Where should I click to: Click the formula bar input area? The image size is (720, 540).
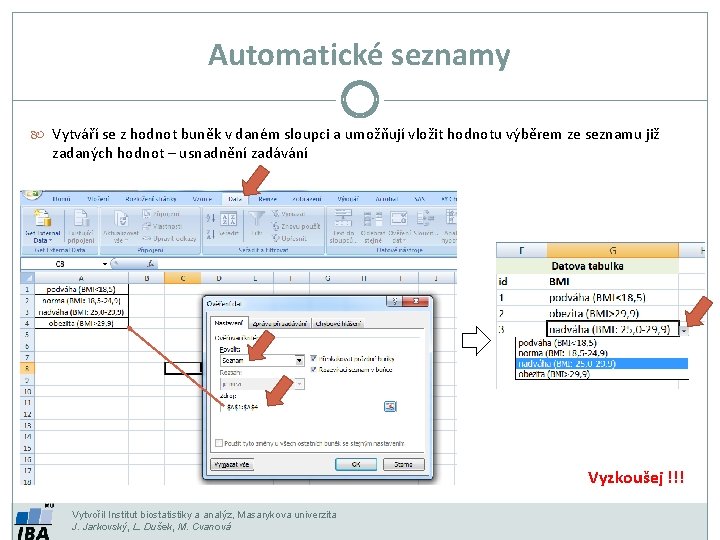pos(308,264)
